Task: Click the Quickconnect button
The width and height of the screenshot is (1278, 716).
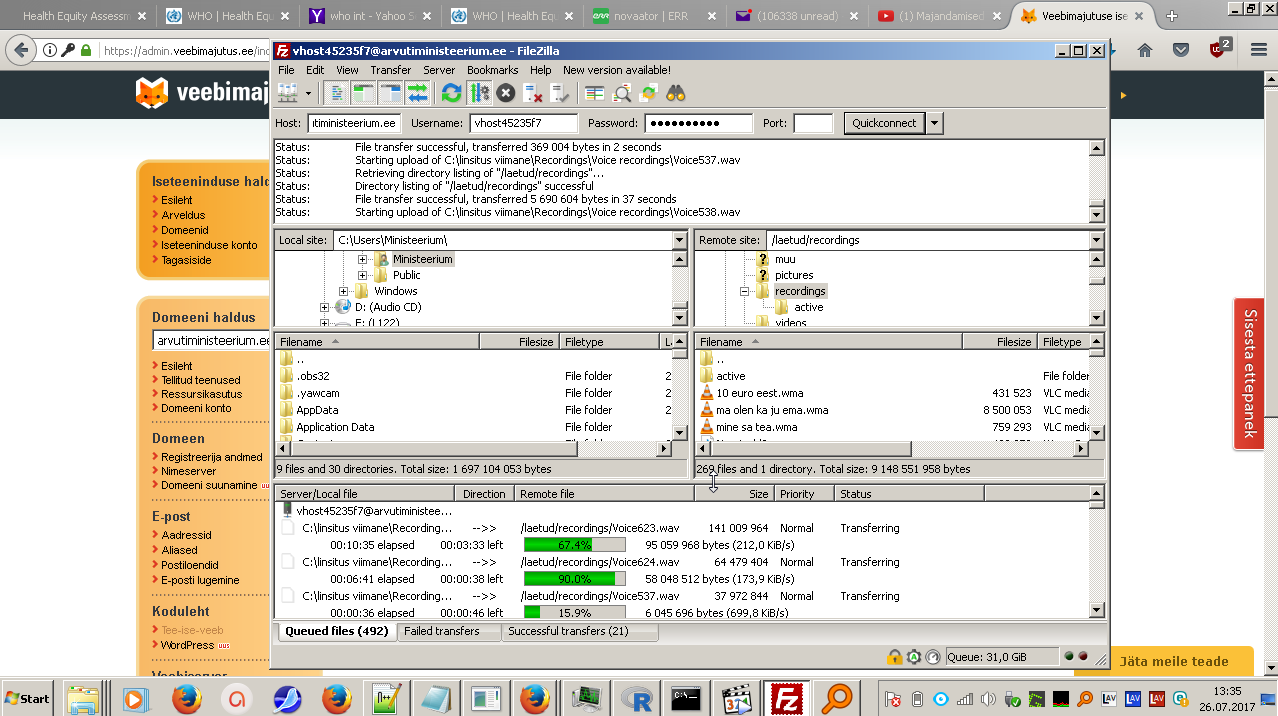Action: pyautogui.click(x=884, y=123)
